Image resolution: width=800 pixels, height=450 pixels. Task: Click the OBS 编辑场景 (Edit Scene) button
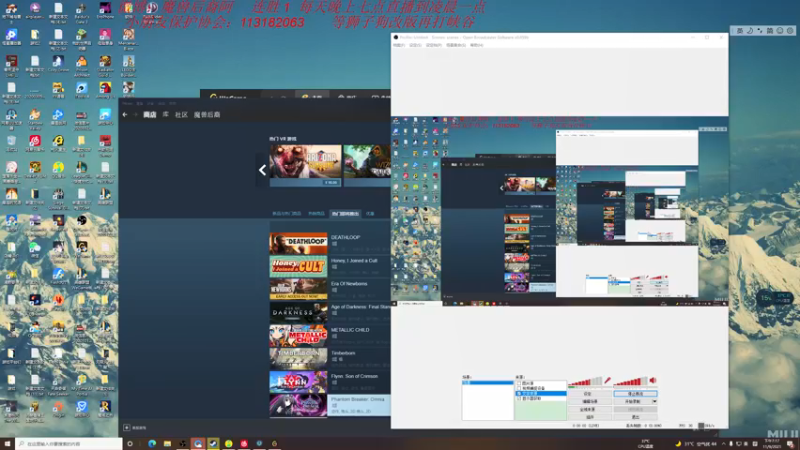589,402
